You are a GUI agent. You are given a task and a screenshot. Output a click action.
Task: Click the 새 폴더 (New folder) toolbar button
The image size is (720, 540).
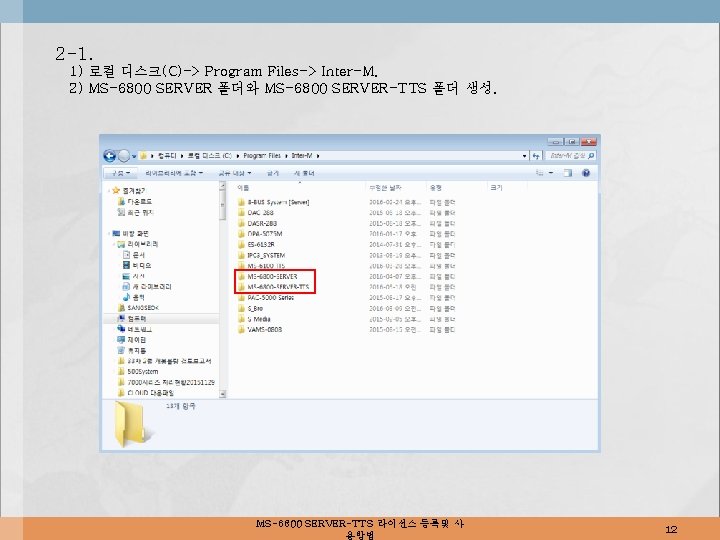(304, 173)
